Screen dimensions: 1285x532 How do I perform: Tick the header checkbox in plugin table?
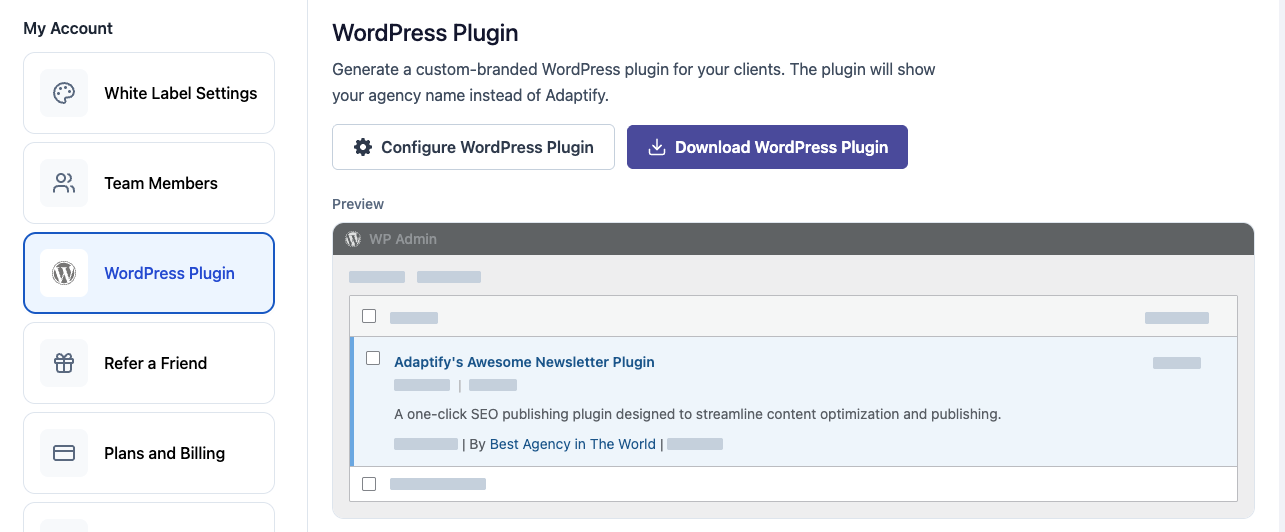tap(369, 316)
